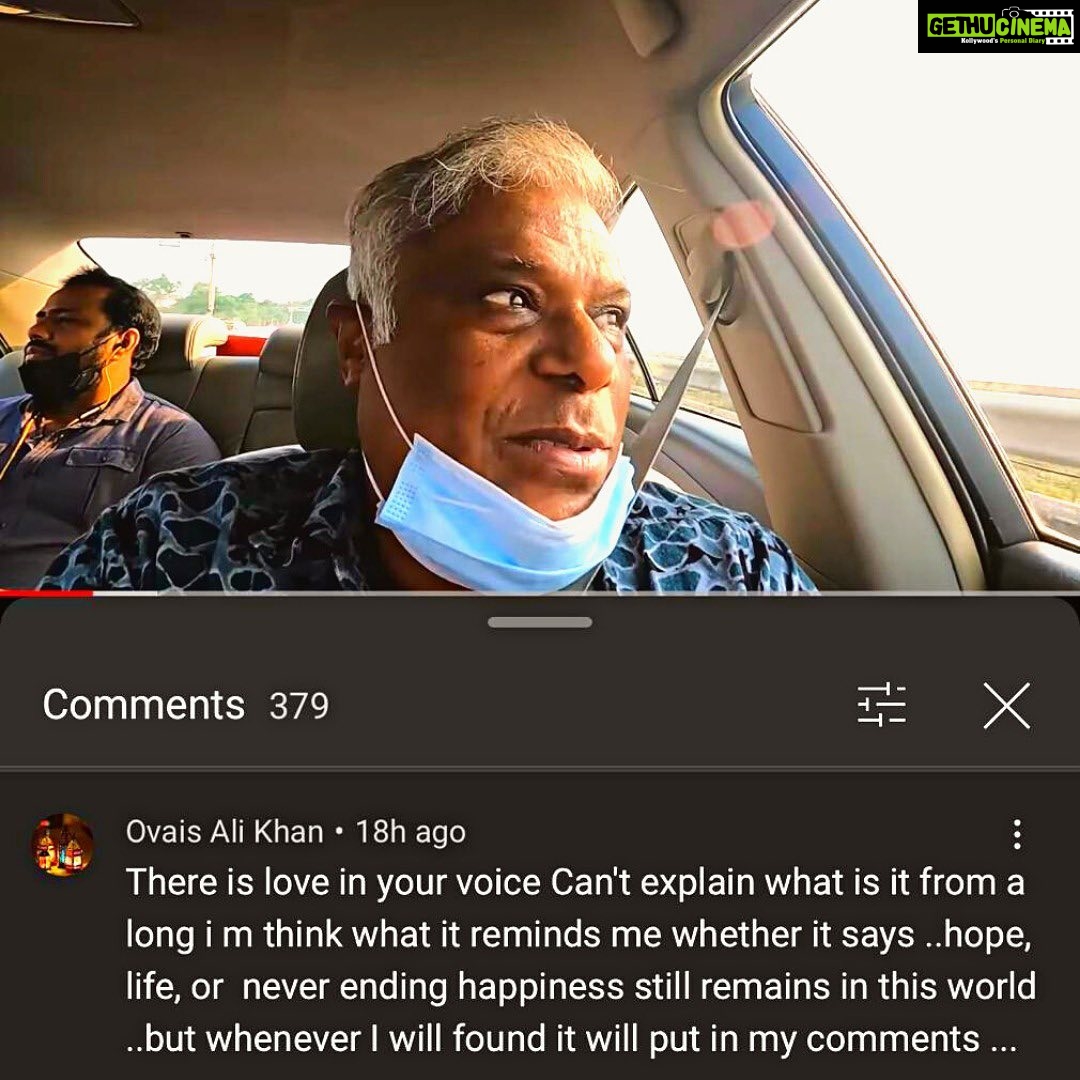Click the green GETHU block in the watermark
The width and height of the screenshot is (1080, 1080).
coord(962,27)
